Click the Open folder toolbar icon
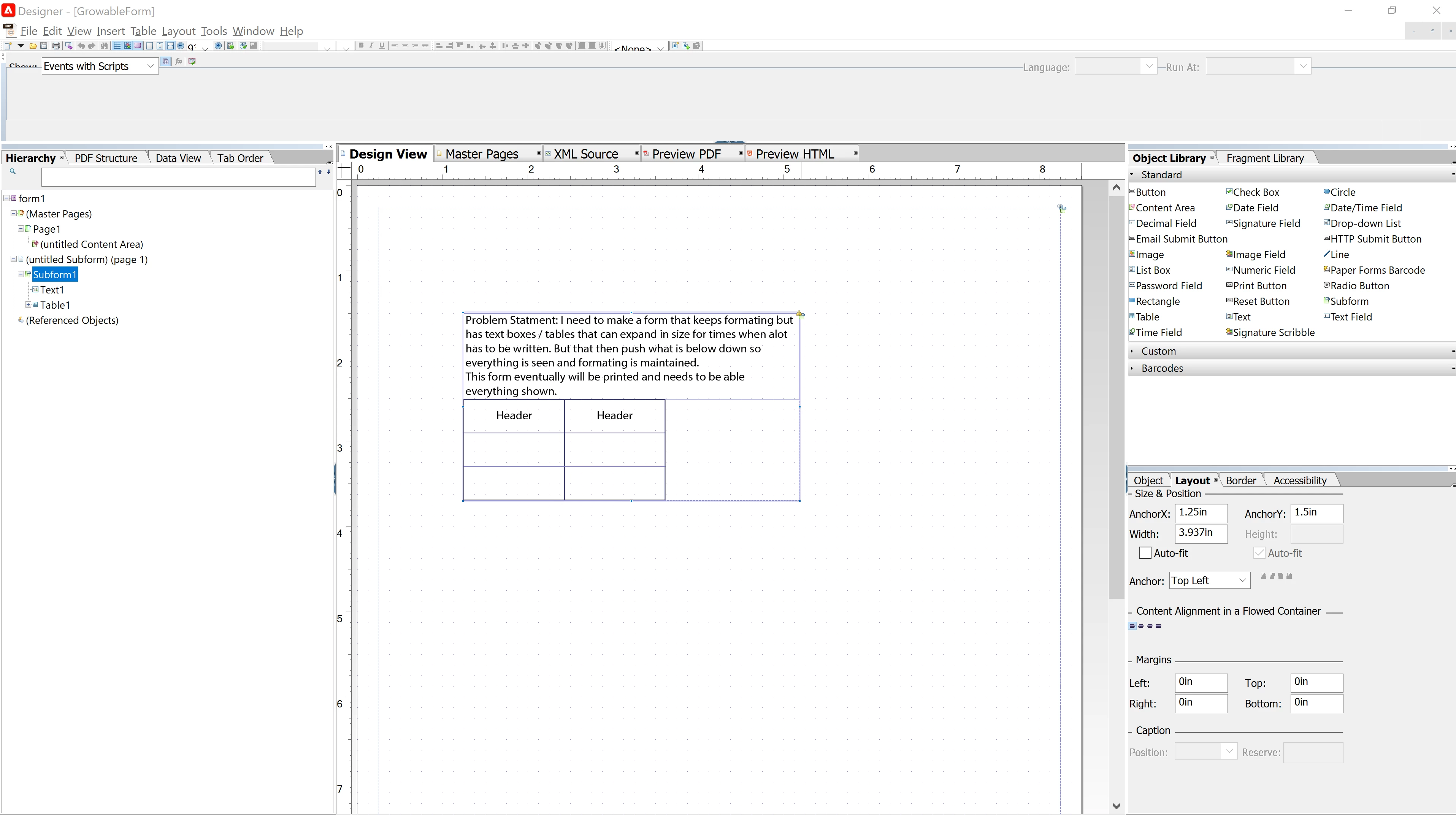 coord(33,46)
